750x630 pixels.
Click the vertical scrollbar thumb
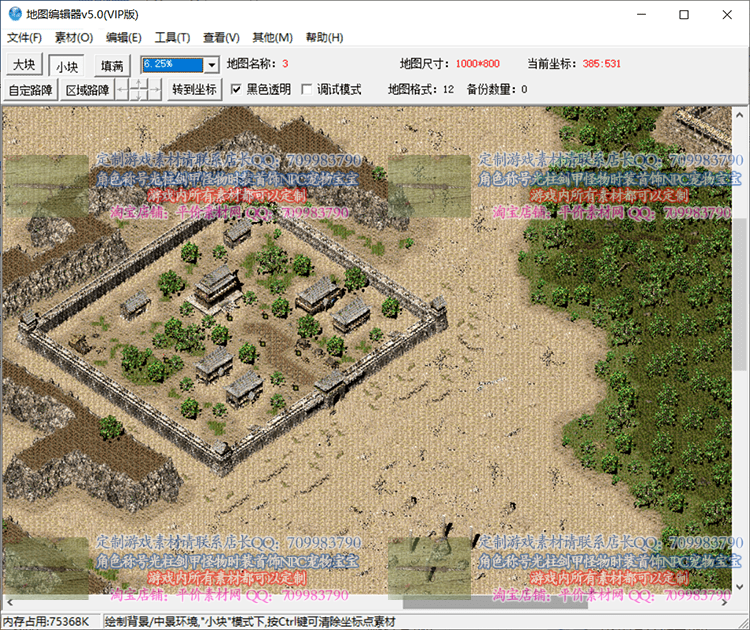pos(739,294)
